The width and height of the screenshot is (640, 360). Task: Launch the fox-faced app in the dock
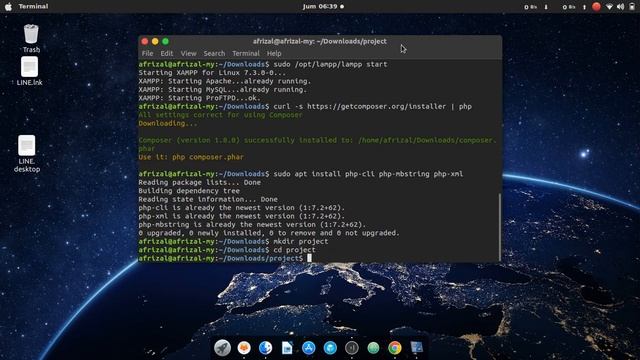pos(244,348)
